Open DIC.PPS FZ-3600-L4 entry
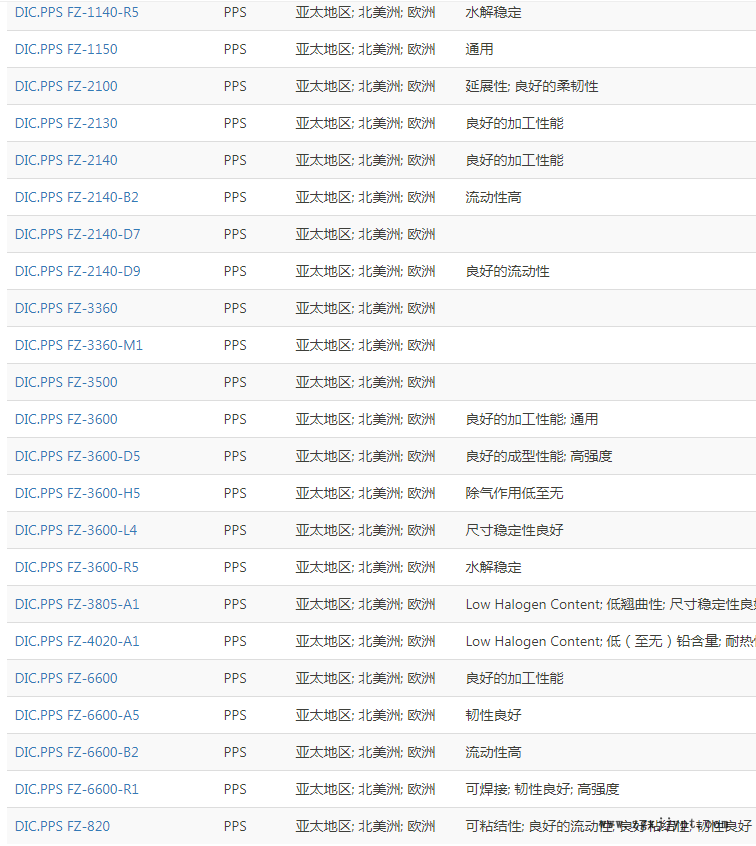This screenshot has height=846, width=756. 76,531
